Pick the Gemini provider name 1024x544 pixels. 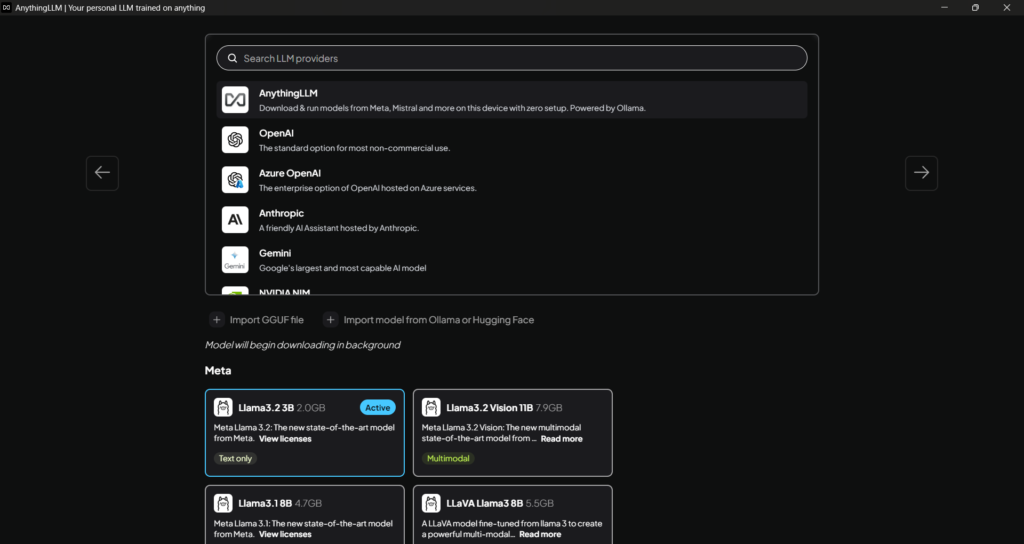tap(275, 253)
